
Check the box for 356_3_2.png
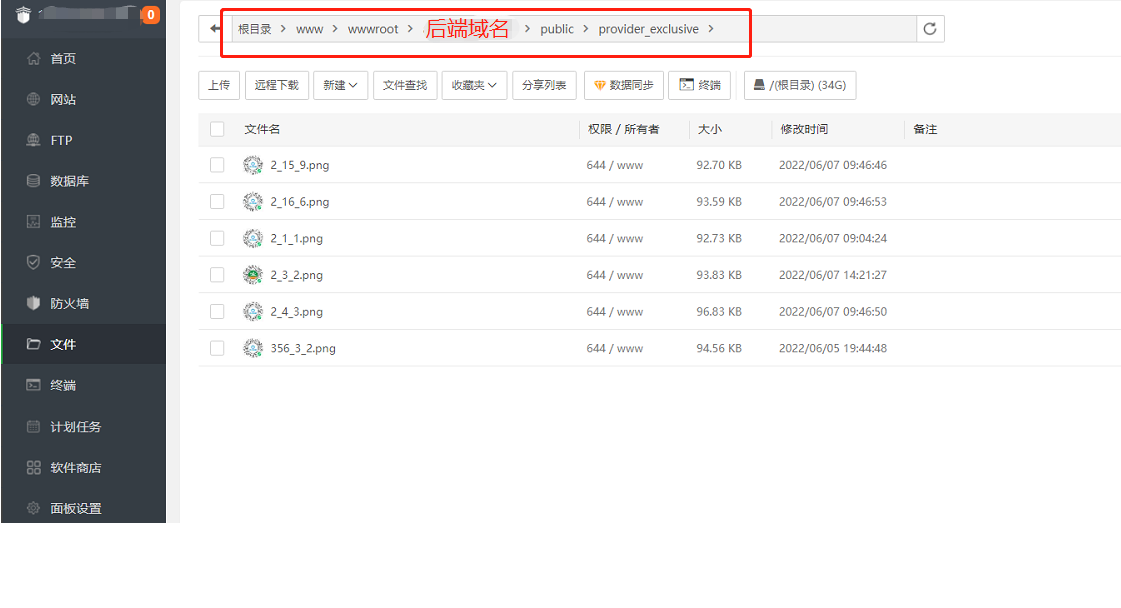[217, 348]
